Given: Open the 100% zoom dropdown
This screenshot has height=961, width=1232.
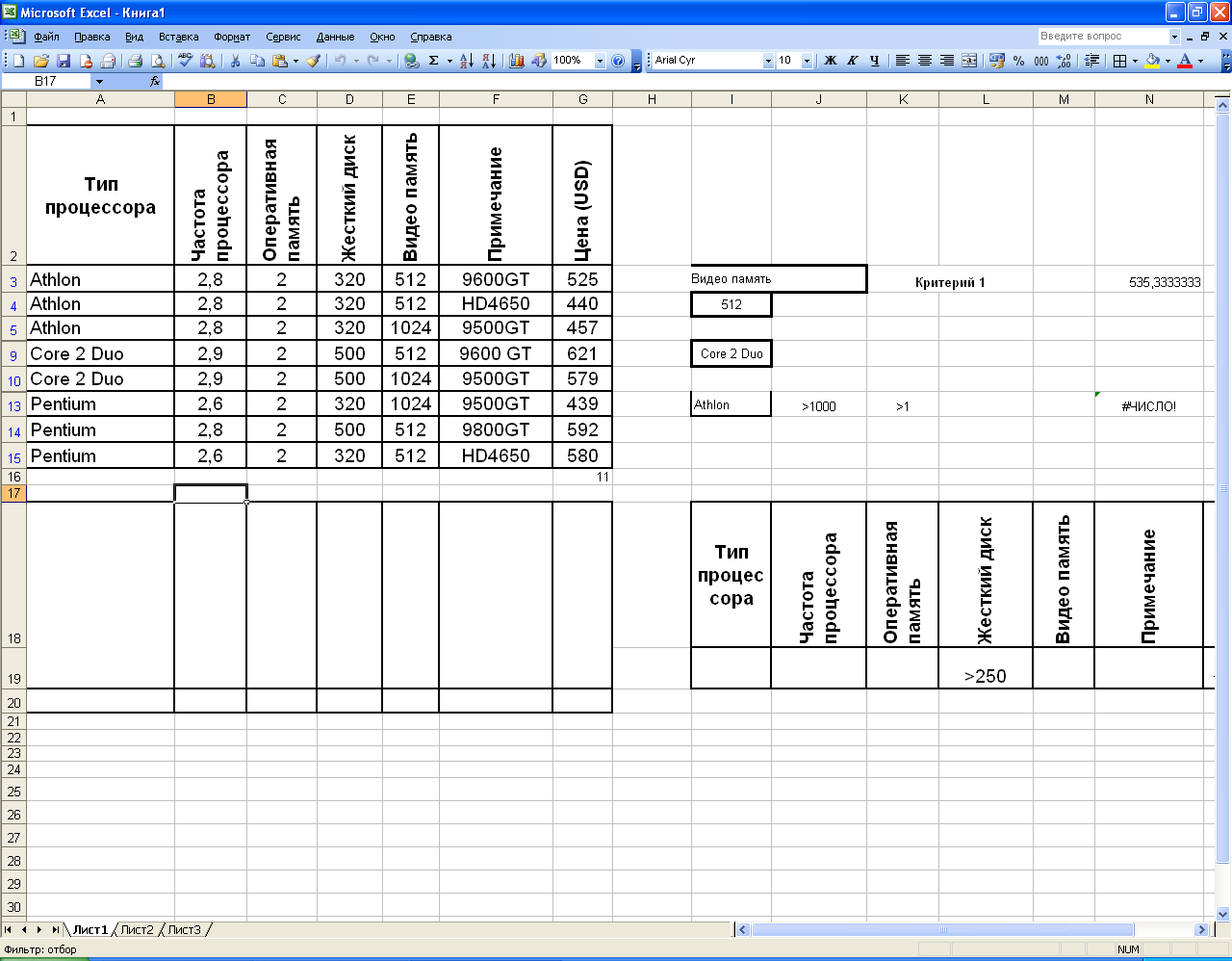Looking at the screenshot, I should 600,61.
